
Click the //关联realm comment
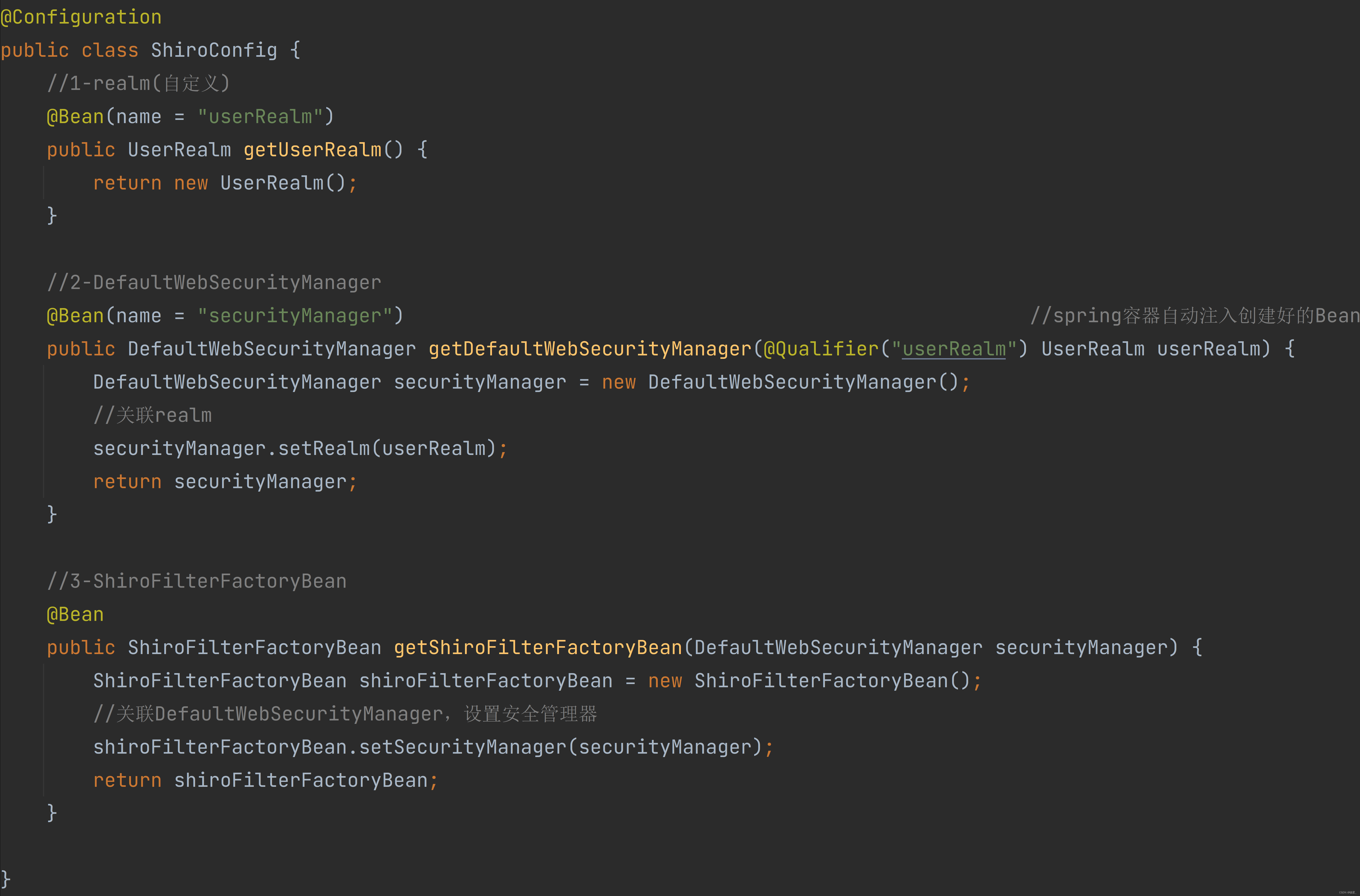point(153,415)
